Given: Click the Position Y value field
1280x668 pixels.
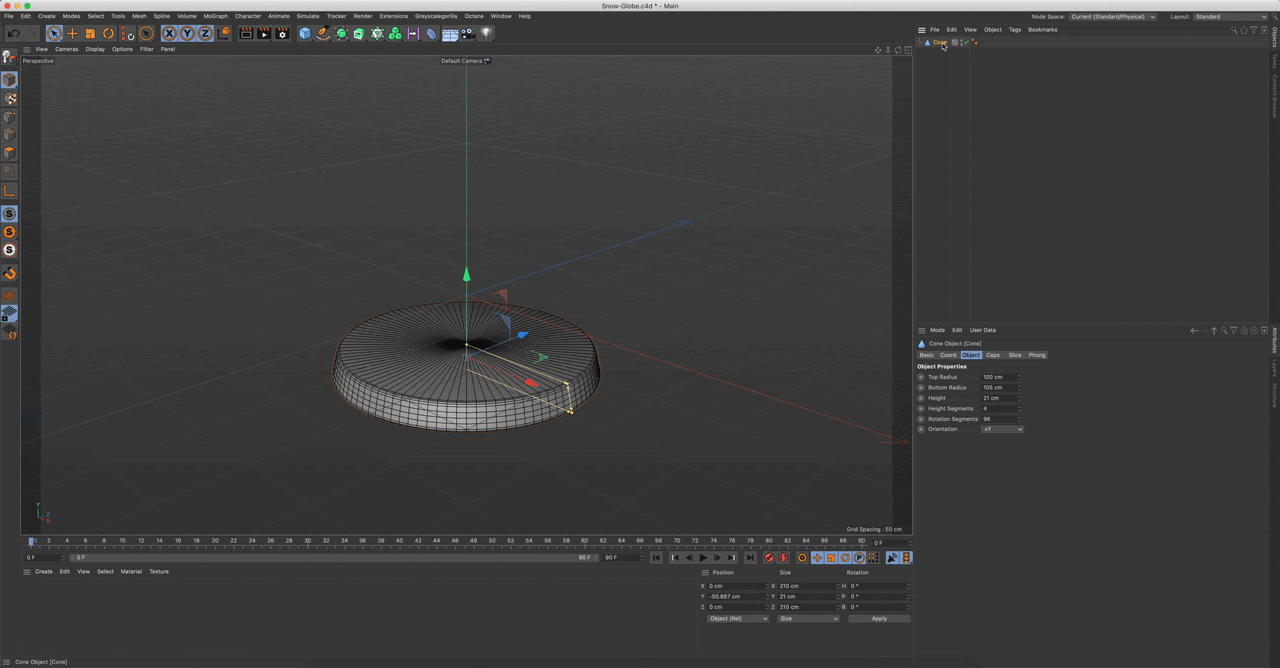Looking at the screenshot, I should coord(736,597).
